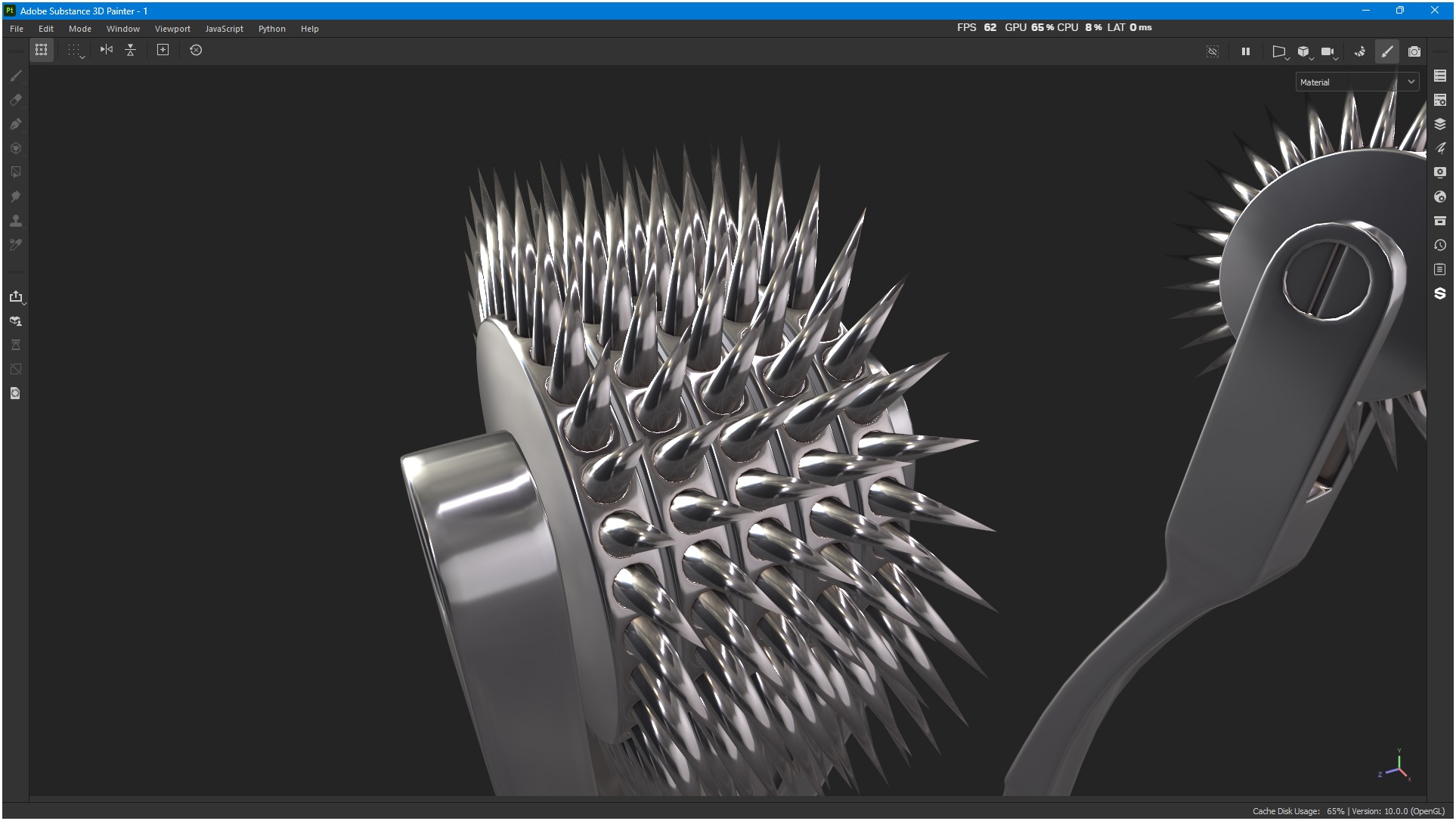The image size is (1456, 821).
Task: Open the File menu
Action: pyautogui.click(x=17, y=29)
